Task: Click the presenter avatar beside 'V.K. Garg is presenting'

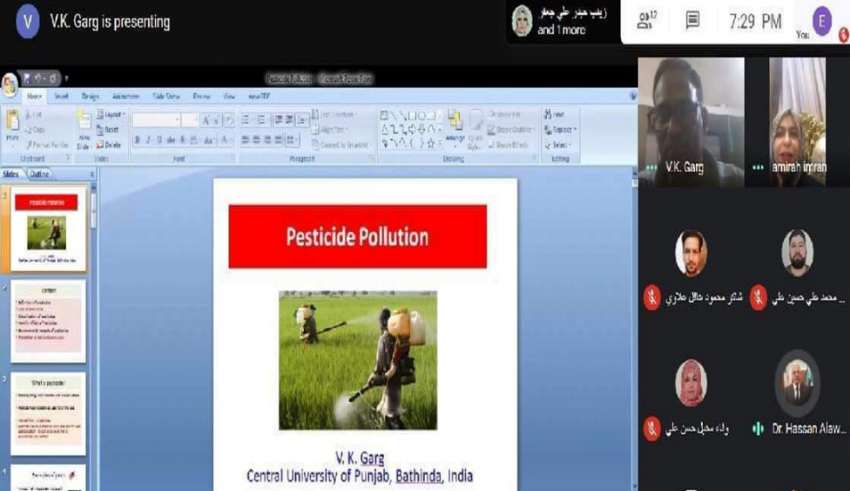Action: click(28, 21)
